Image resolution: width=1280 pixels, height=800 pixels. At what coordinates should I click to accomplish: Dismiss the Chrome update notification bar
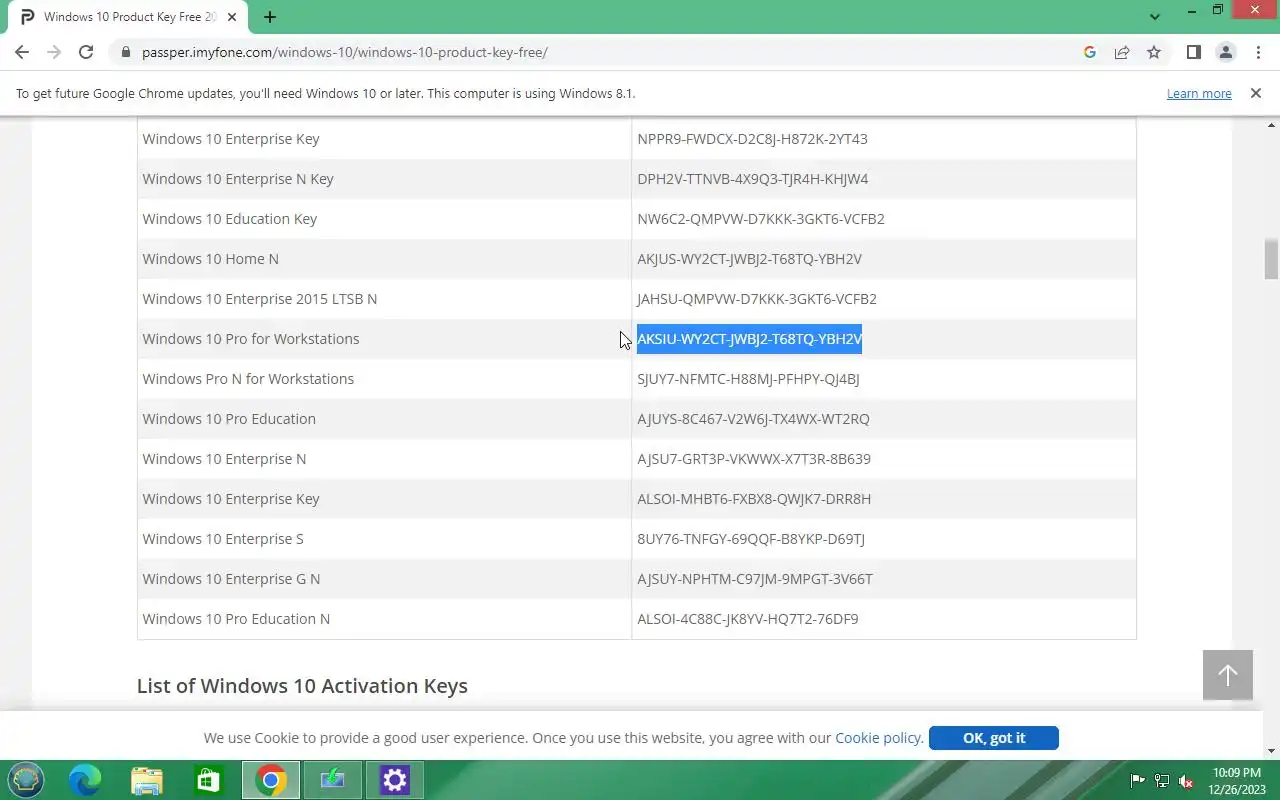pyautogui.click(x=1256, y=93)
